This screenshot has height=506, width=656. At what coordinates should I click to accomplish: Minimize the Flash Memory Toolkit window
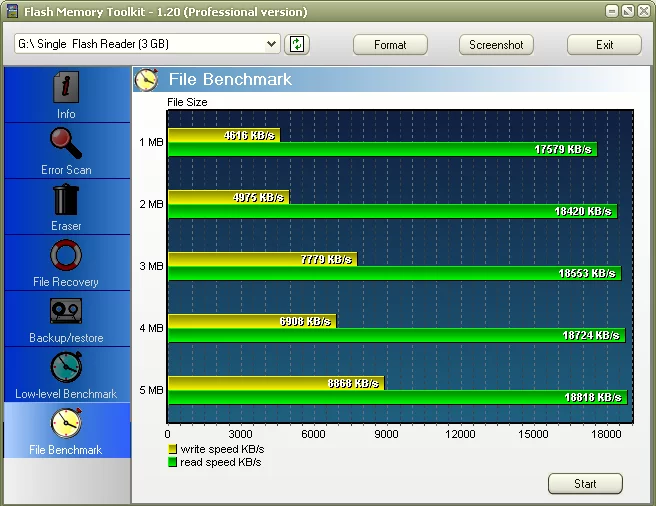612,11
